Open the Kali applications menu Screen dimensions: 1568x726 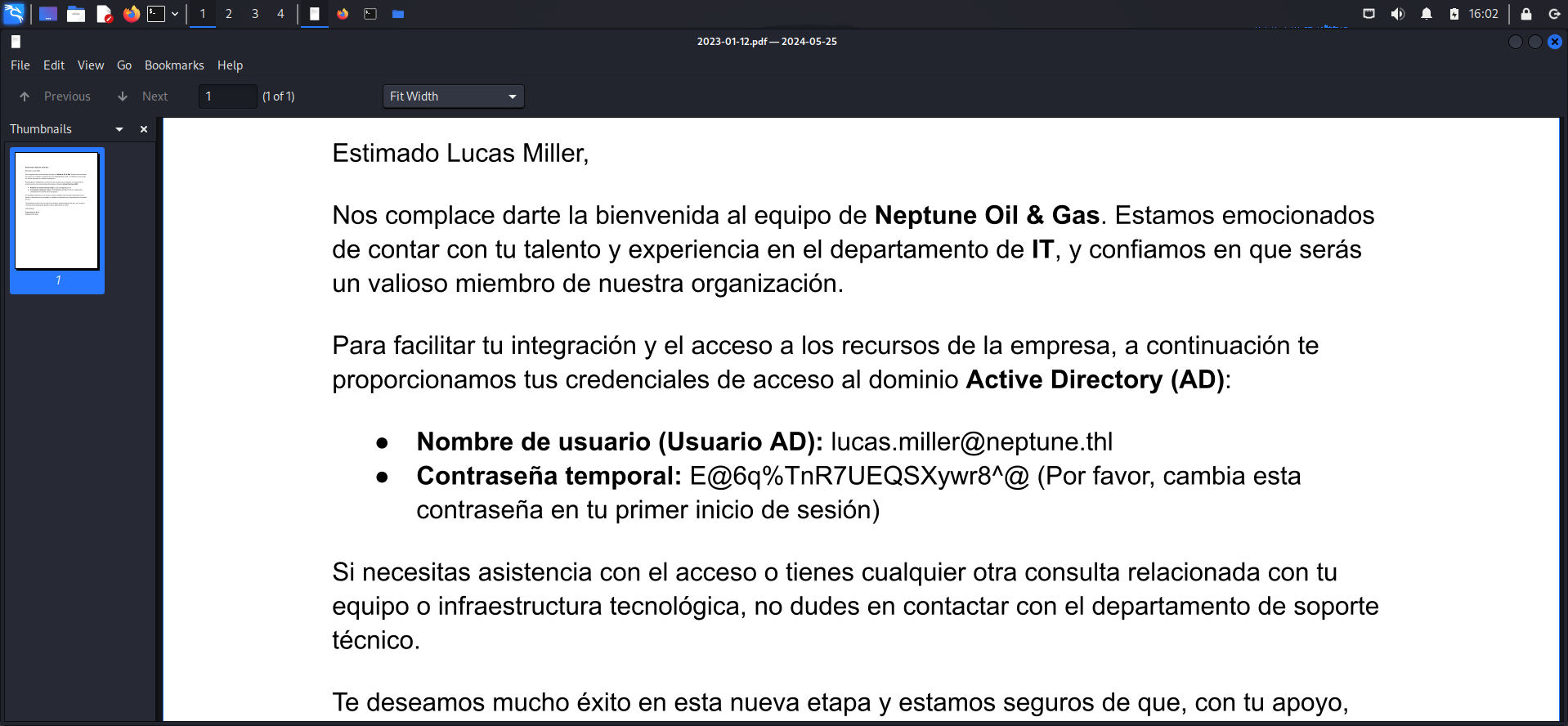15,13
